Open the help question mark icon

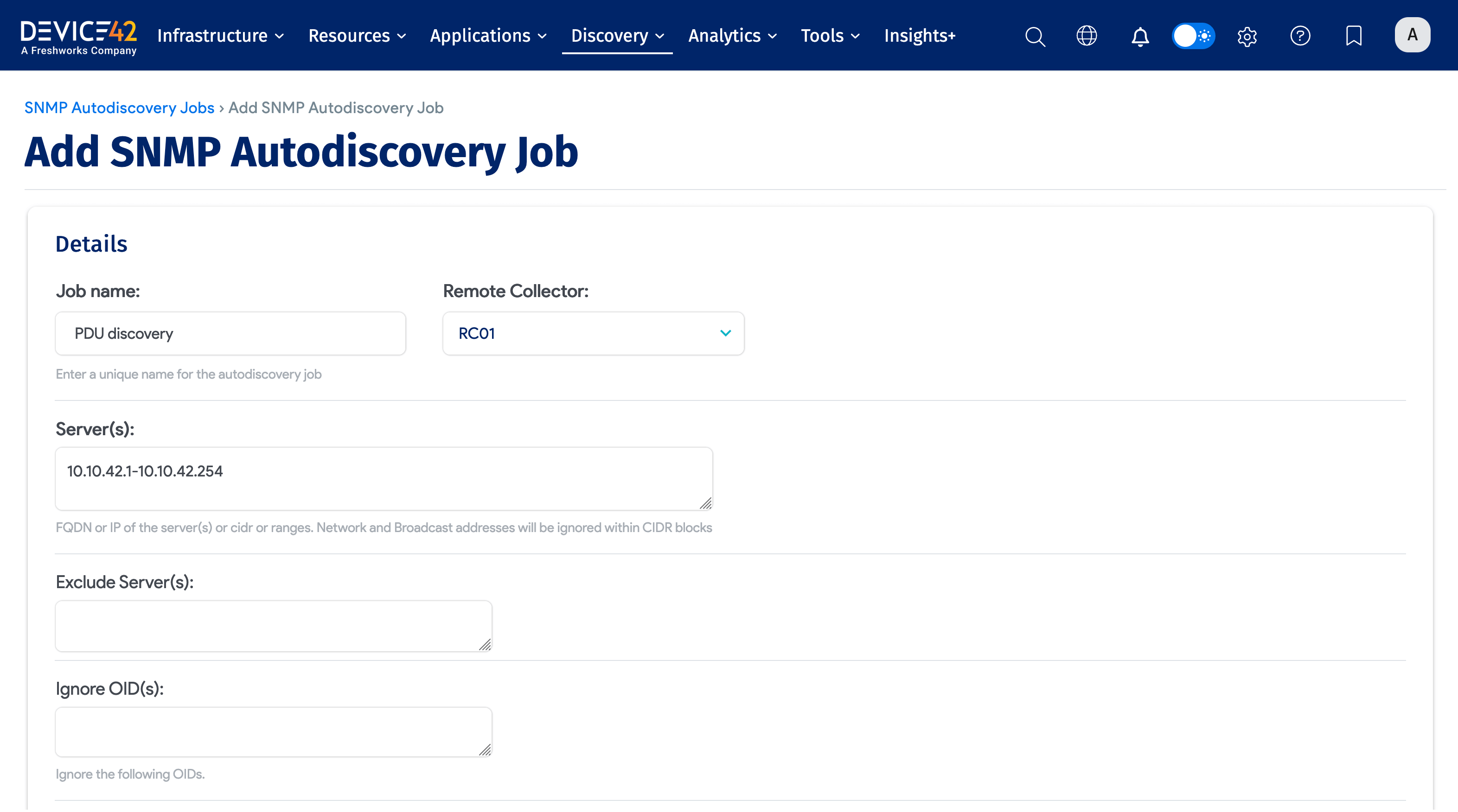(x=1300, y=36)
